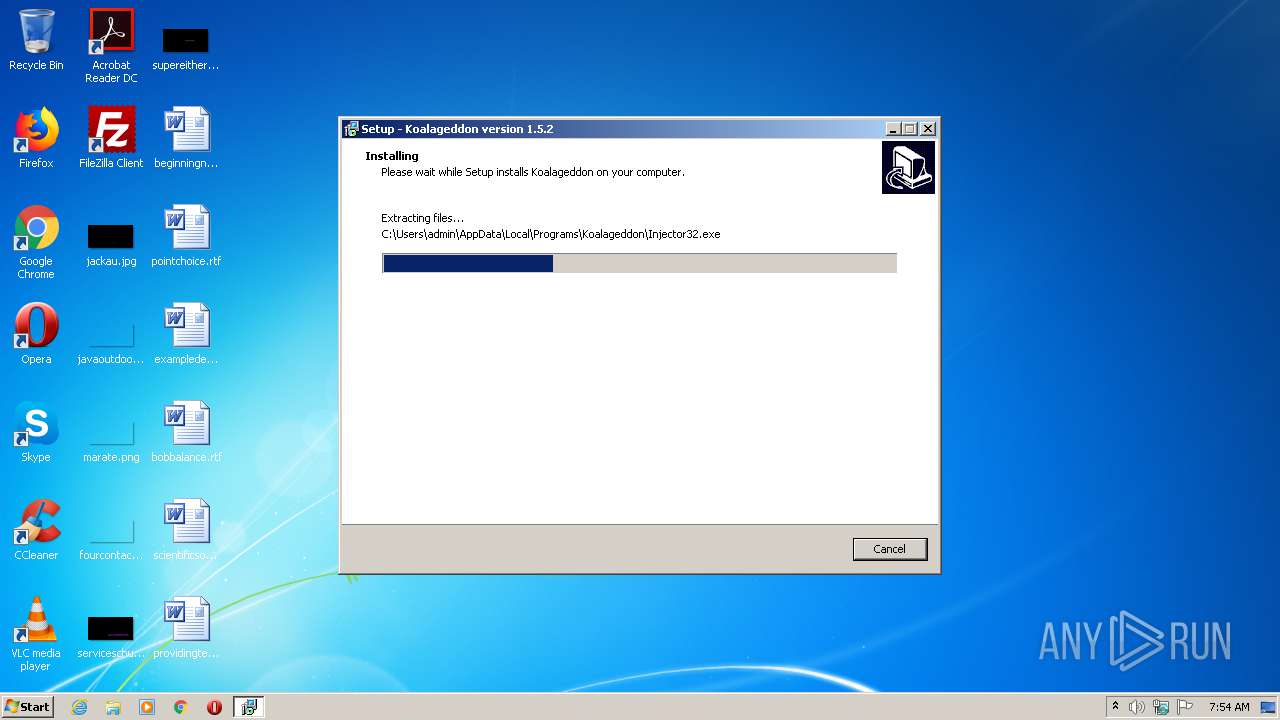This screenshot has height=720, width=1280.
Task: Open Windows Explorer from the taskbar
Action: coord(113,707)
